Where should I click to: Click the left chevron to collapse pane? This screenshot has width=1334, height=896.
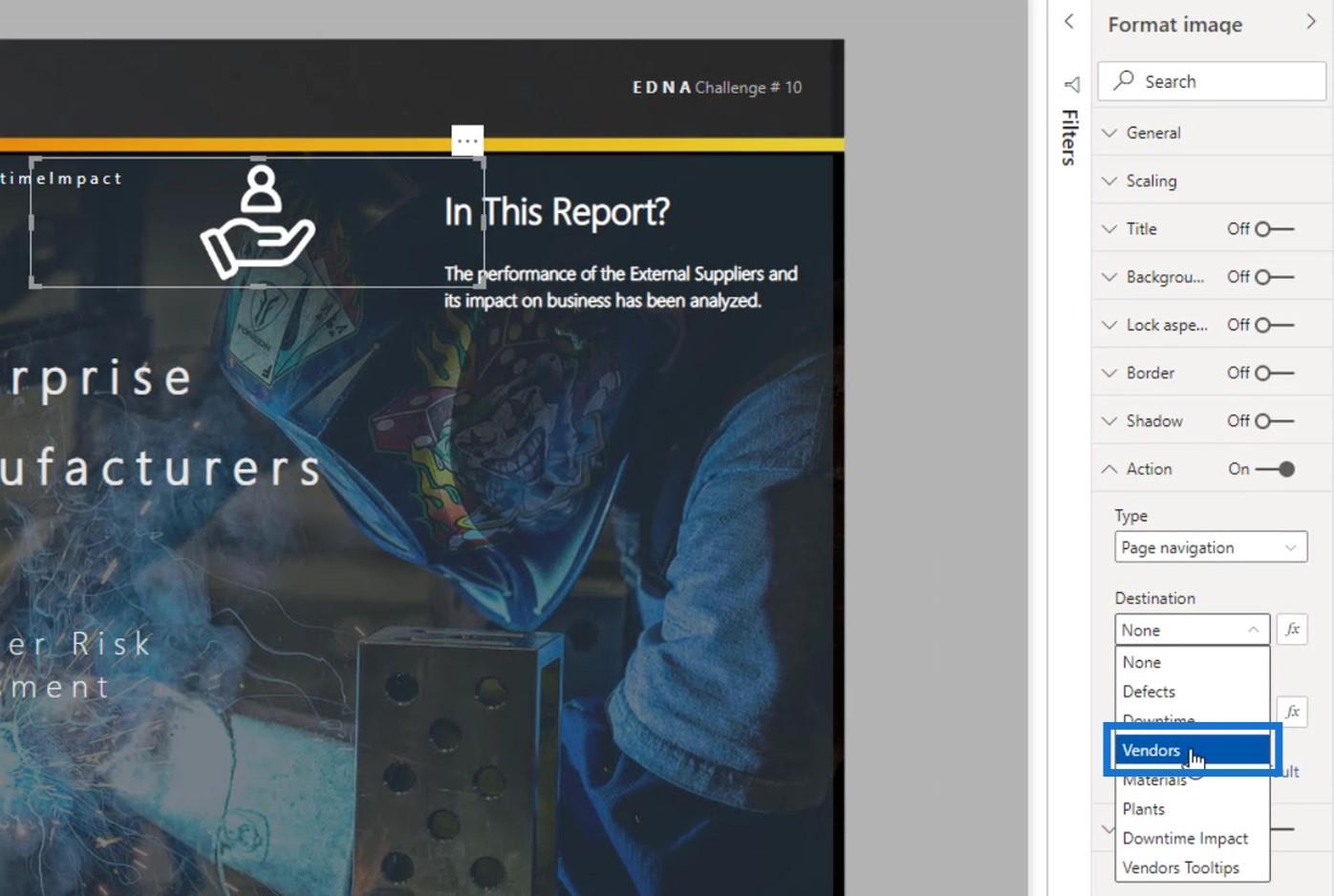(x=1069, y=22)
